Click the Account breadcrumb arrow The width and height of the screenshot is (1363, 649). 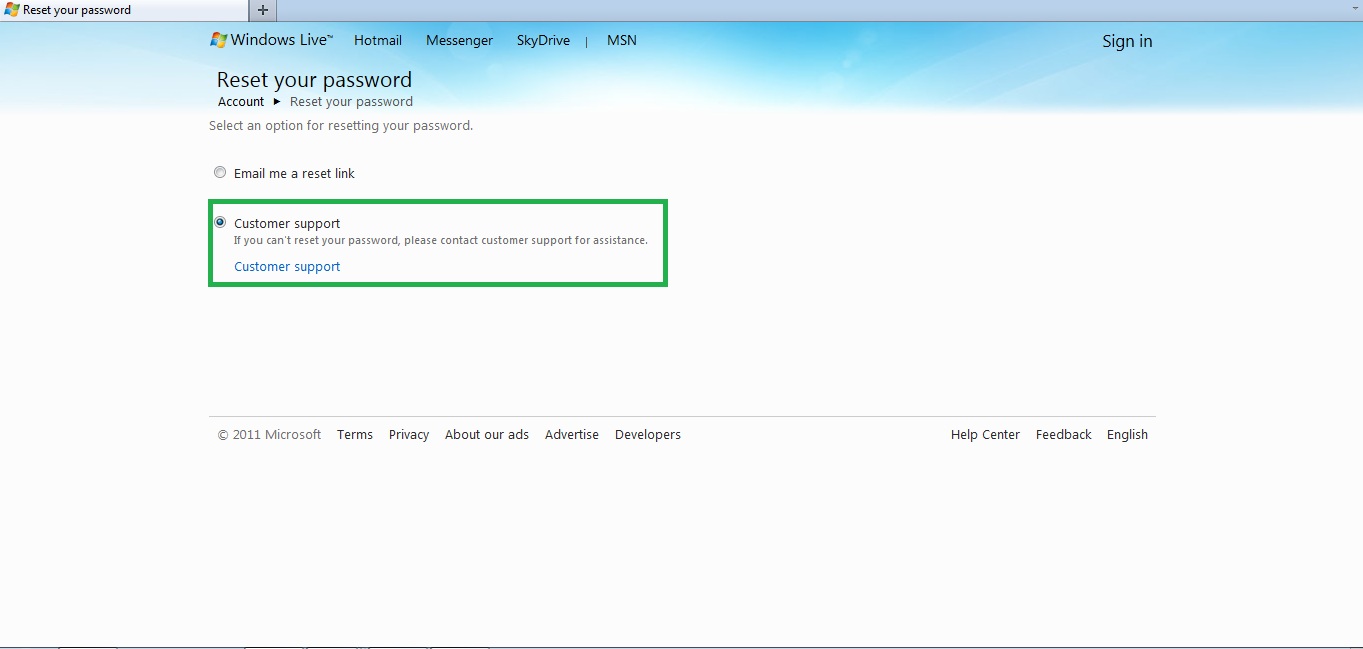(x=277, y=101)
